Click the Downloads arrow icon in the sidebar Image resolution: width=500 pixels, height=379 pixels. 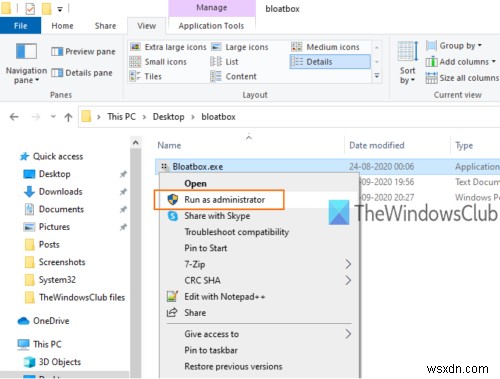tap(29, 192)
